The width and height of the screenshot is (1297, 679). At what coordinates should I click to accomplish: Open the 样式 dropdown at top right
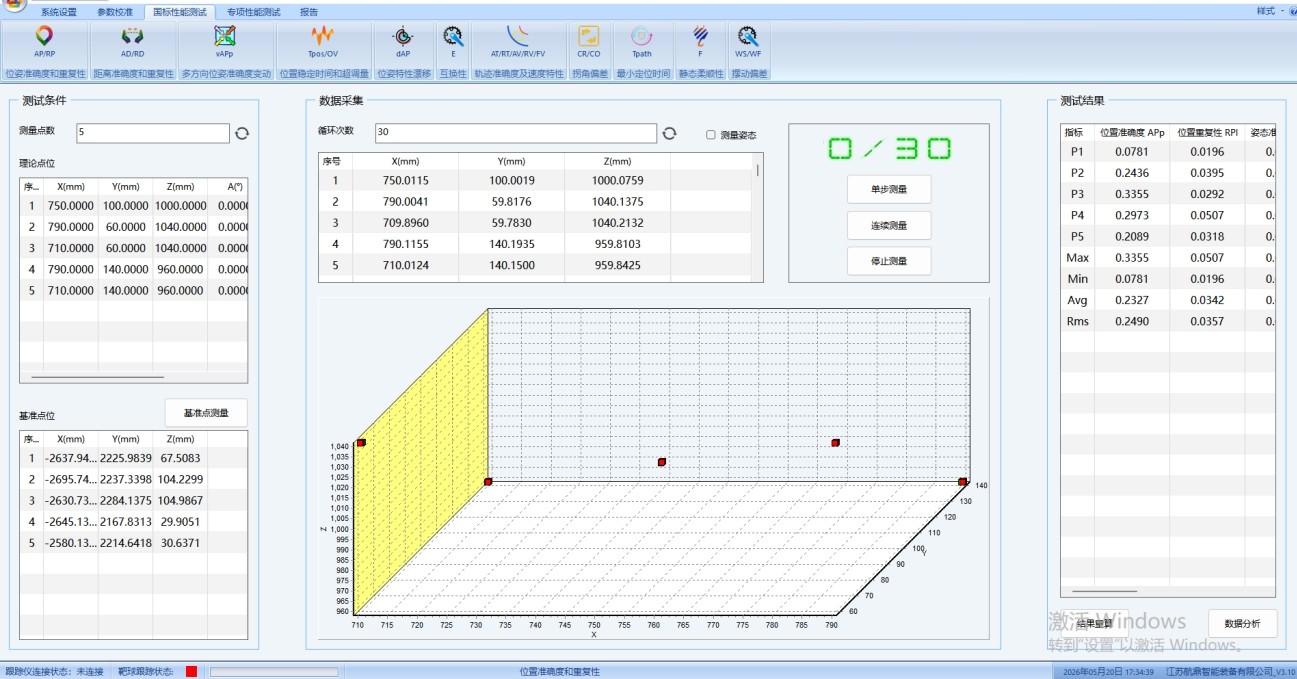[1270, 10]
